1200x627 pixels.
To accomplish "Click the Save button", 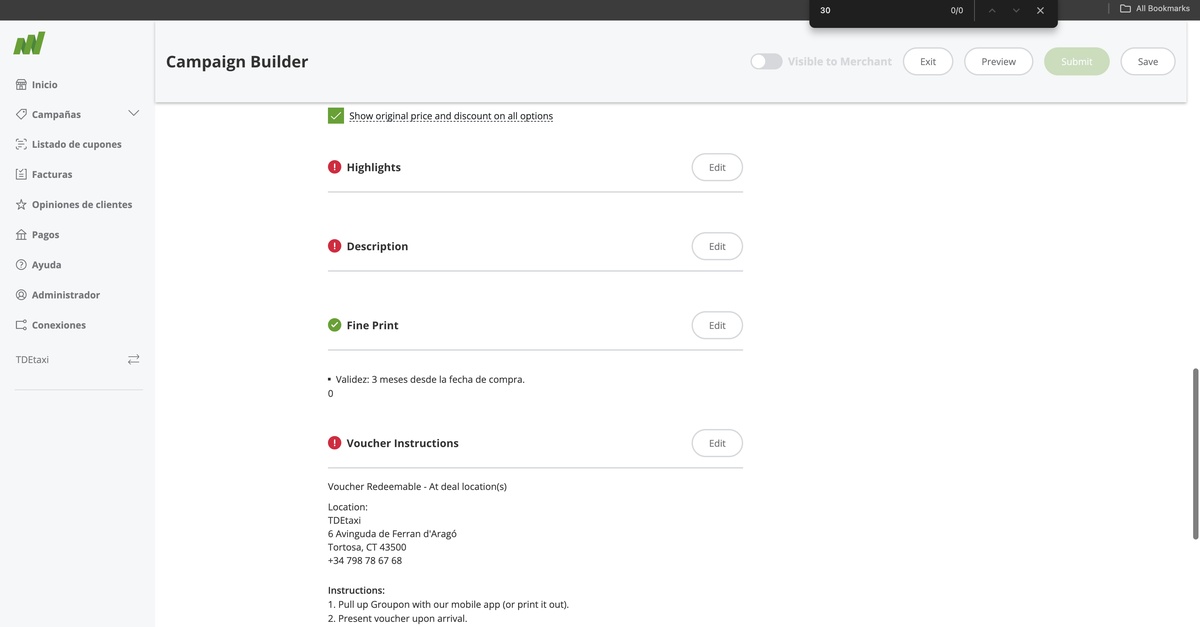I will 1148,61.
